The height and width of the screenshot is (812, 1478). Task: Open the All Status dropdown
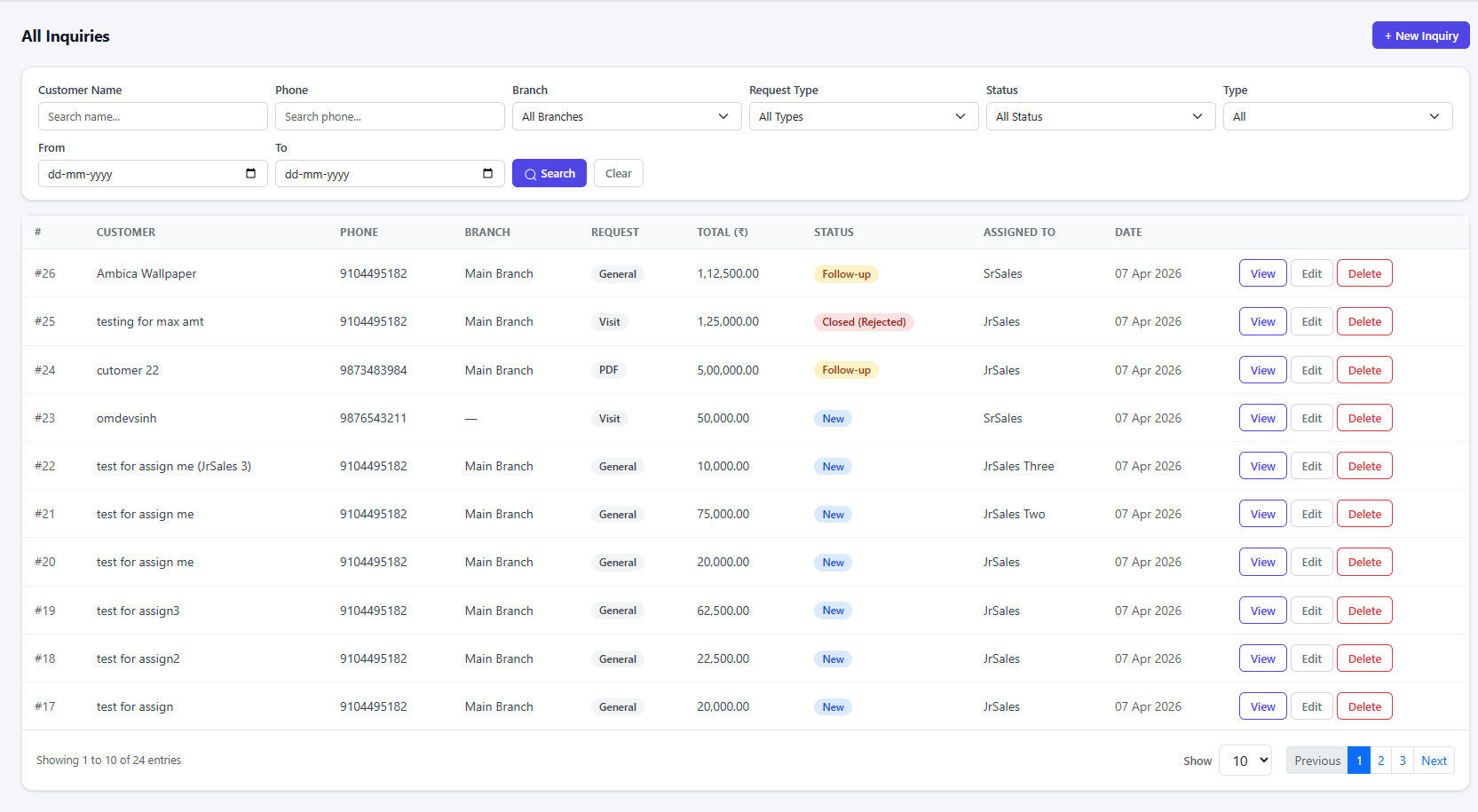point(1101,116)
